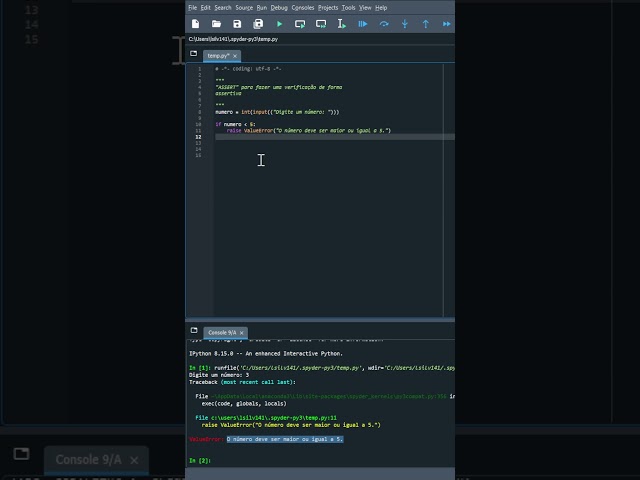Image resolution: width=640 pixels, height=480 pixels.
Task: Open the File menu
Action: tap(192, 8)
